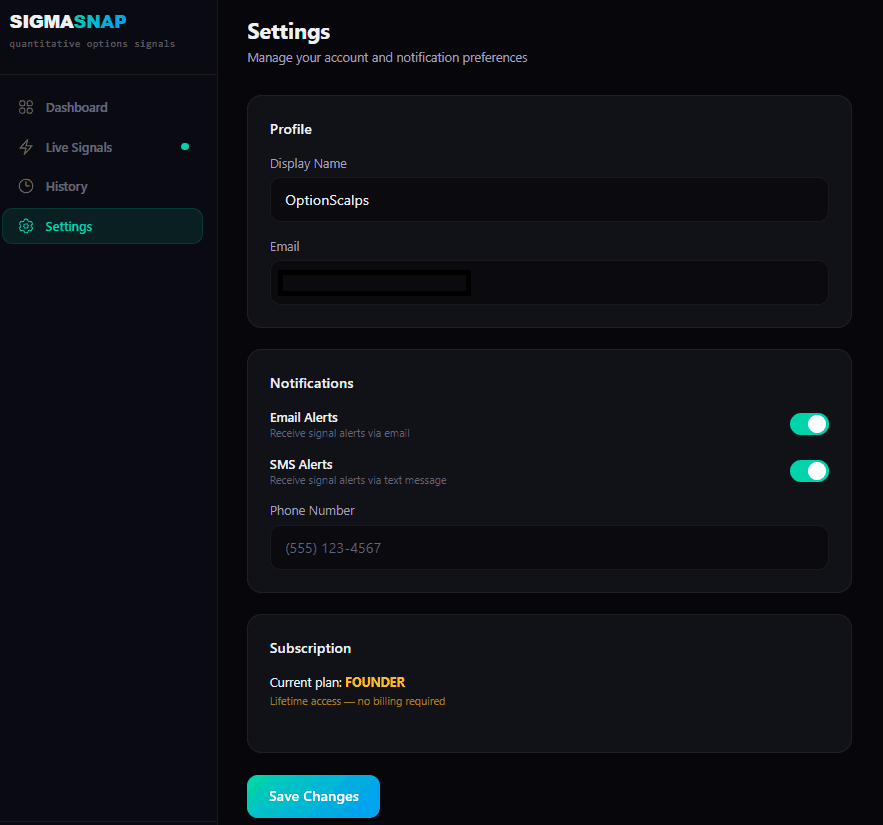This screenshot has height=825, width=883.
Task: Open the Dashboard page label
Action: 76,107
